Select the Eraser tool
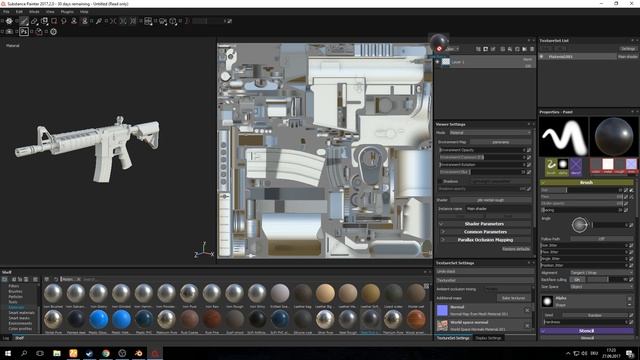Screen dimensions: 640x360 tap(34, 21)
